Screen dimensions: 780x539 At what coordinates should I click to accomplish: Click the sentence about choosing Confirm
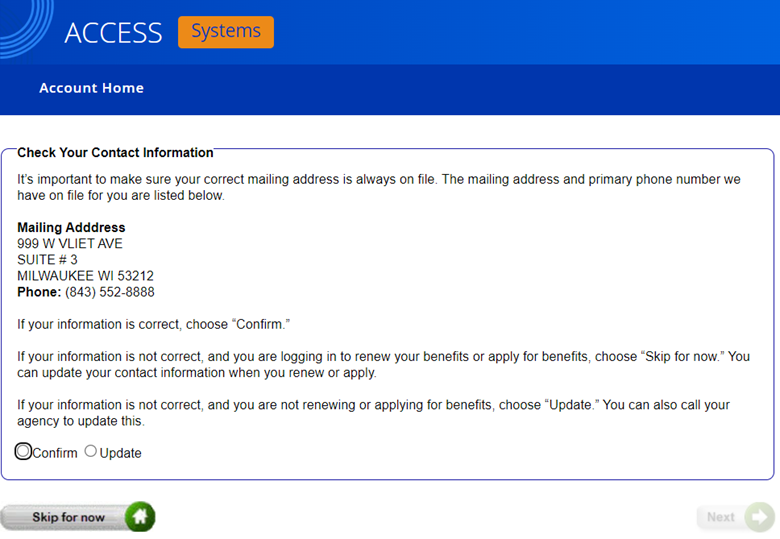click(x=160, y=325)
